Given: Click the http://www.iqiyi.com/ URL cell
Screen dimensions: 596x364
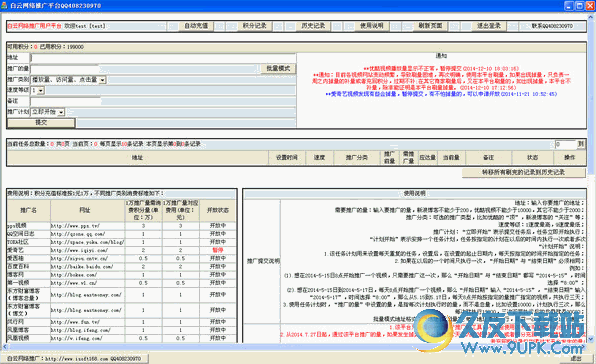Looking at the screenshot, I should (x=87, y=250).
